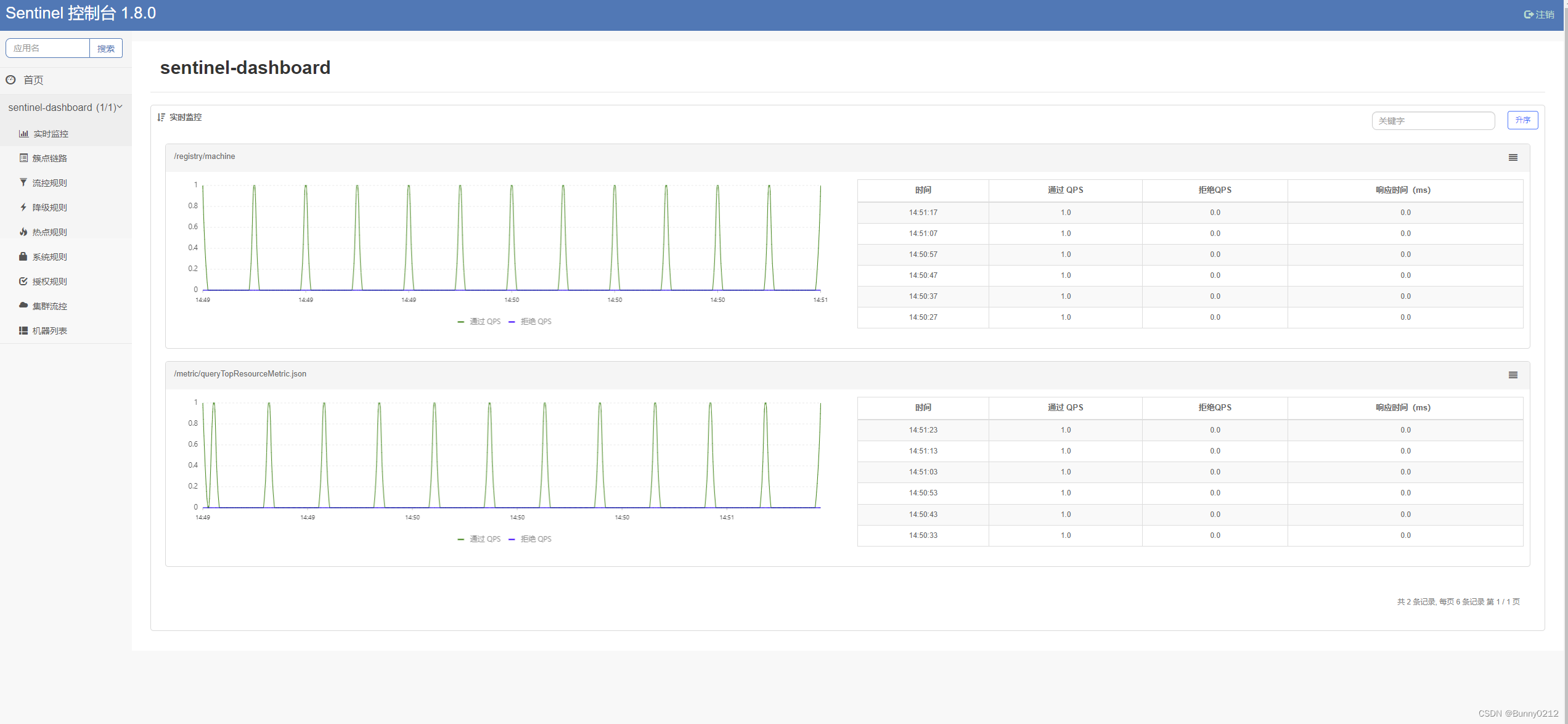
Task: Collapse the sentinel-dashboard (1/1) app tree
Action: pyautogui.click(x=65, y=107)
